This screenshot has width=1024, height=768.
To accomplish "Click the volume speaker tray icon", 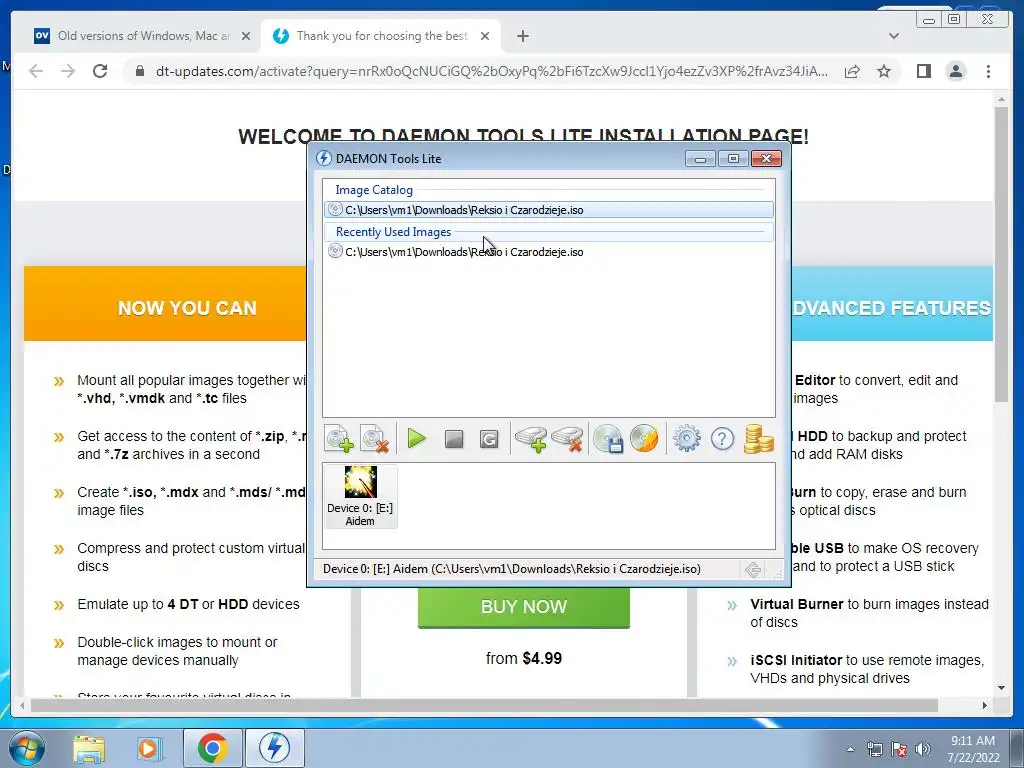I will click(922, 749).
